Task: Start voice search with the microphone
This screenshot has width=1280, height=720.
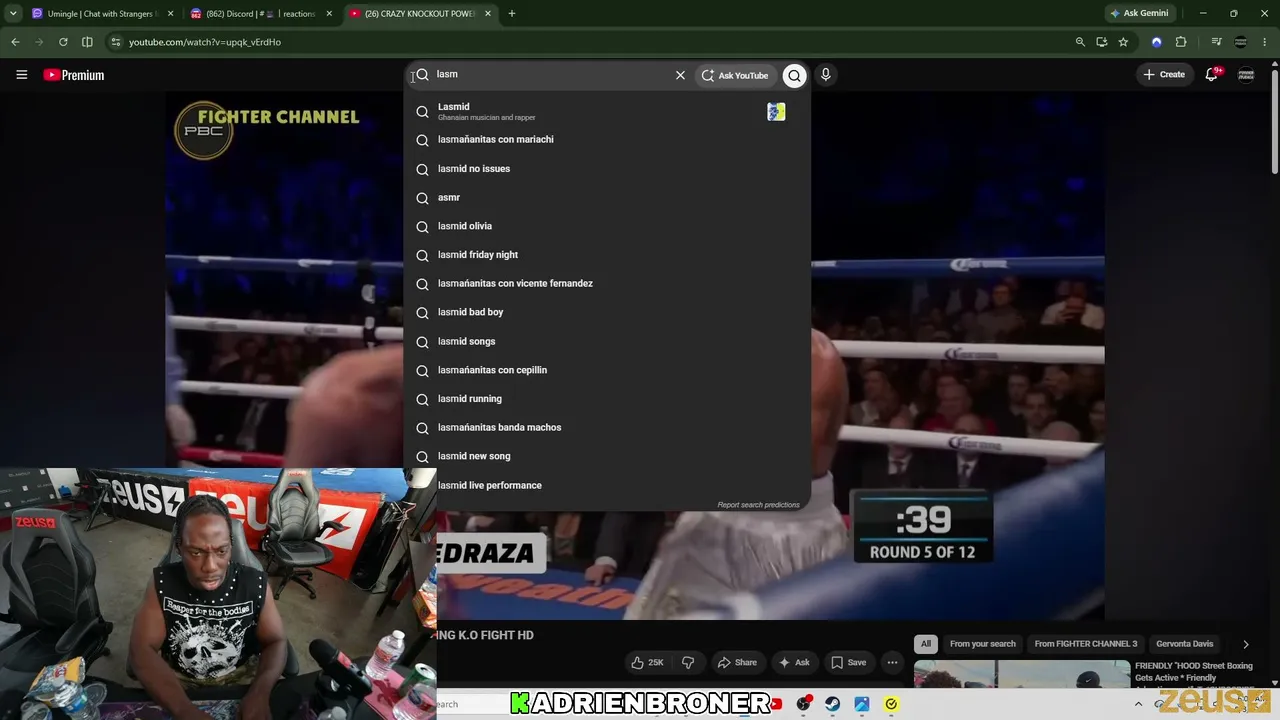Action: pyautogui.click(x=825, y=75)
